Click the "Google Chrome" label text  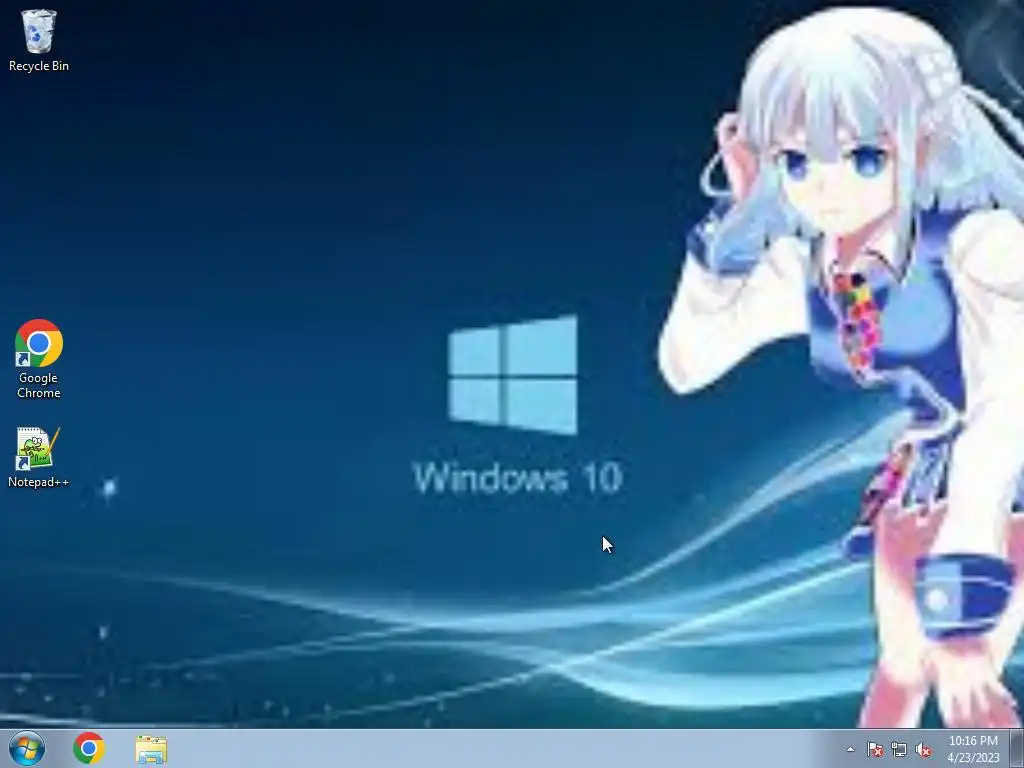[x=39, y=385]
